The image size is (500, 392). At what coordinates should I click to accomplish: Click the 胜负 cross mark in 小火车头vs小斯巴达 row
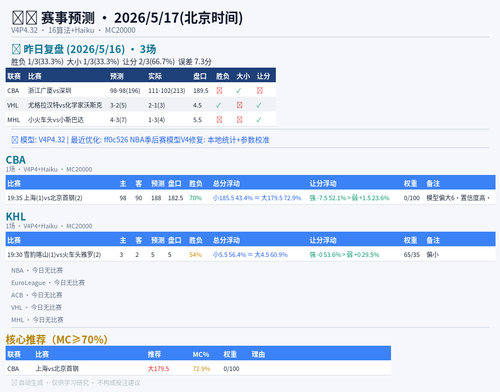pos(219,120)
